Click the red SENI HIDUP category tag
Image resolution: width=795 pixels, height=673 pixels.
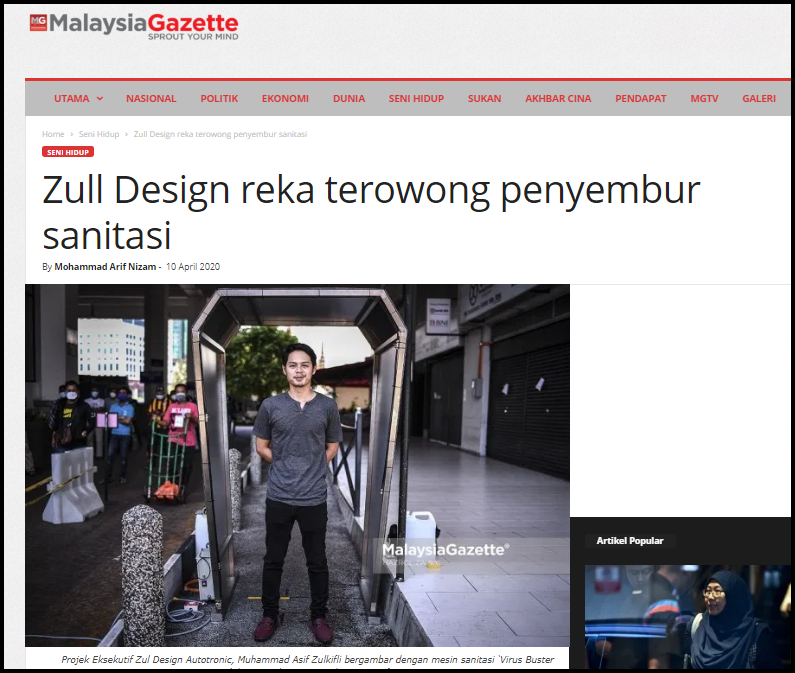pos(68,152)
